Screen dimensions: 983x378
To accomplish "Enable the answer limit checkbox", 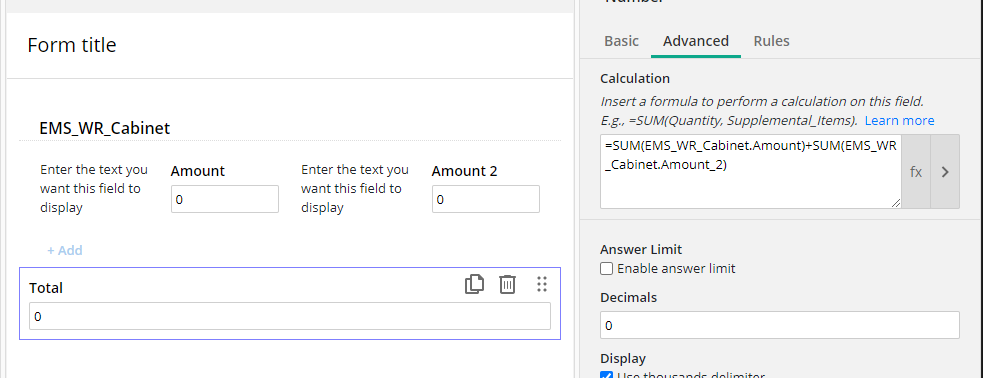I will 606,269.
